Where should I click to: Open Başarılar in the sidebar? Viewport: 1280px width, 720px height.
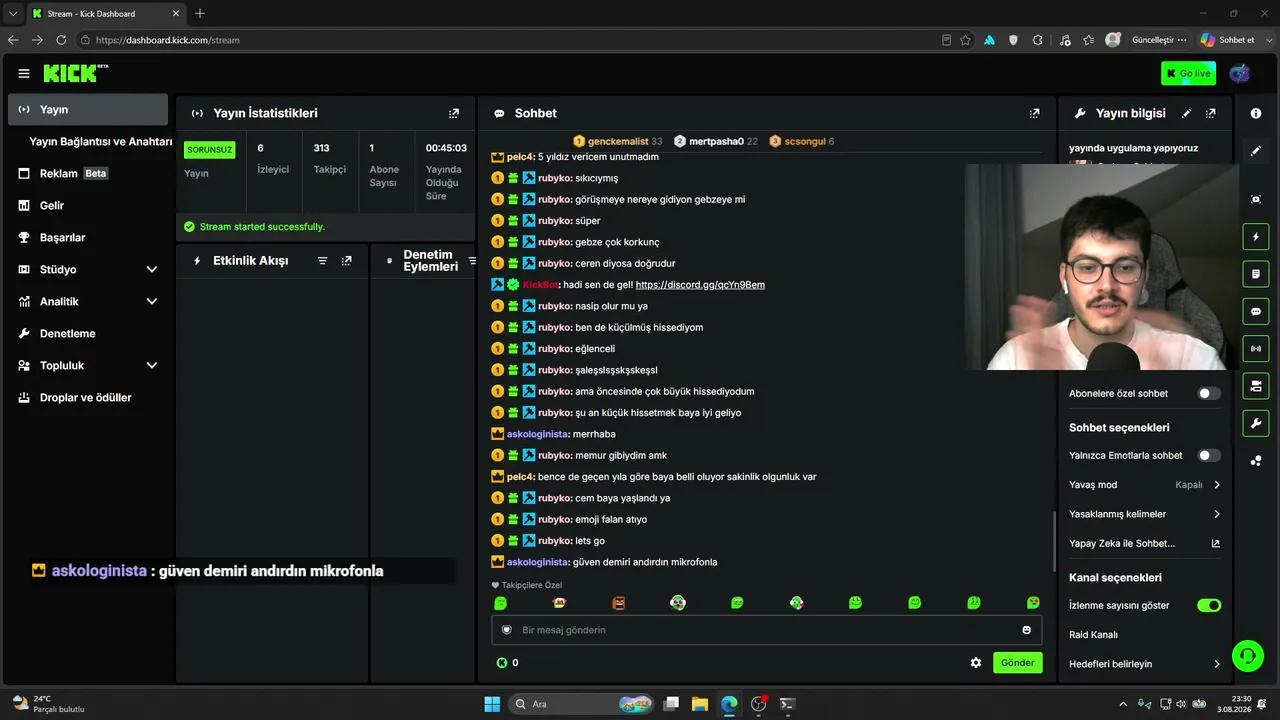coord(88,237)
